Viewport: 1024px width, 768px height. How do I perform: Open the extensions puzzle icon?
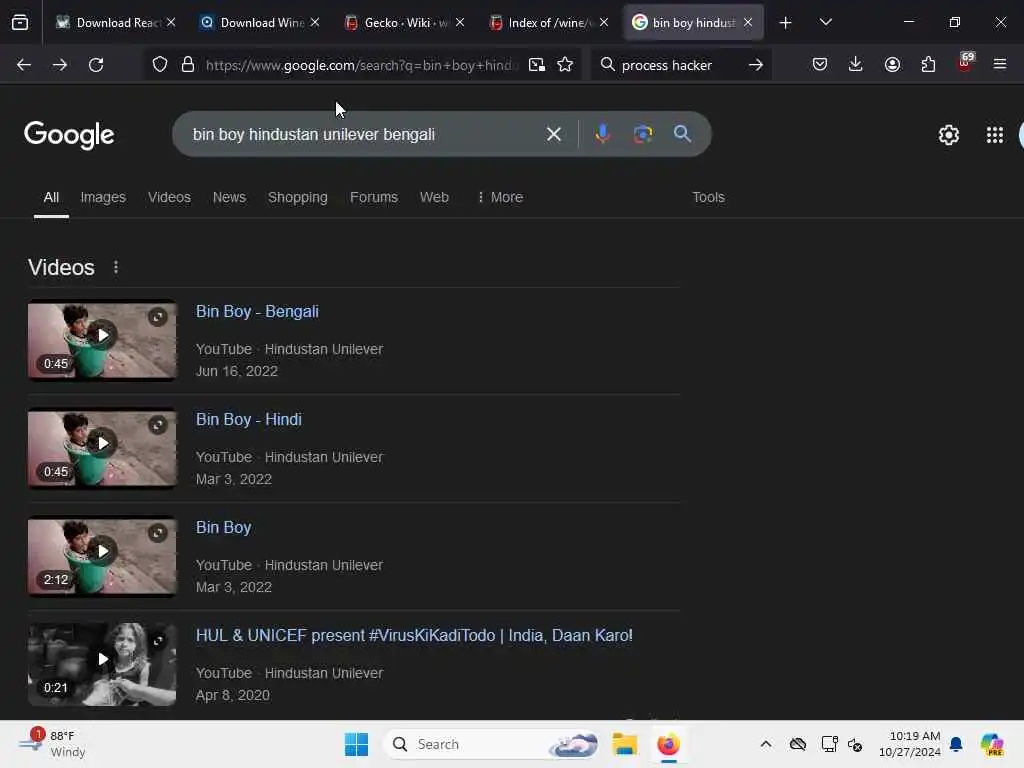(928, 65)
